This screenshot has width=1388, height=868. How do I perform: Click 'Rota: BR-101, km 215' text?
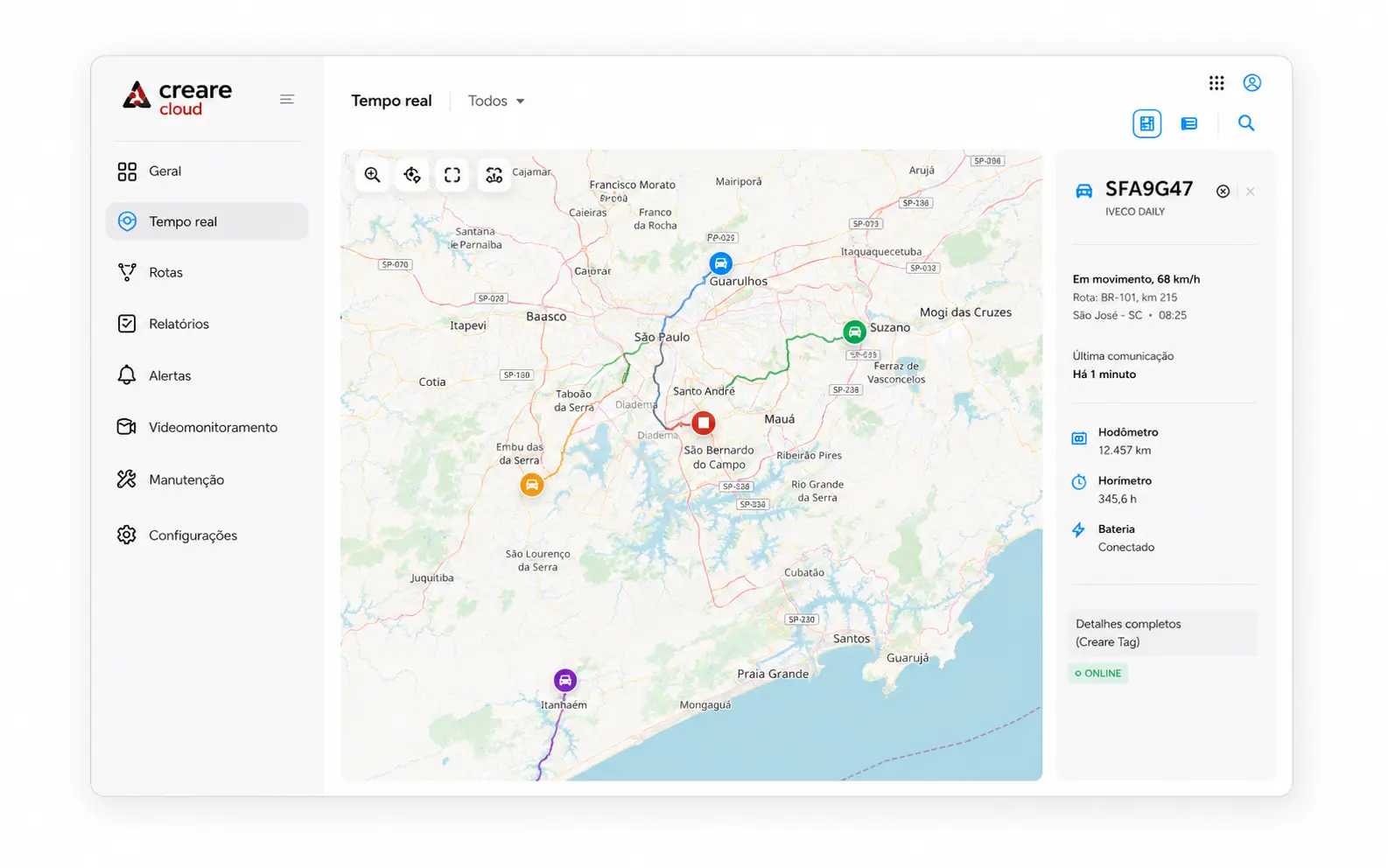coord(1125,297)
